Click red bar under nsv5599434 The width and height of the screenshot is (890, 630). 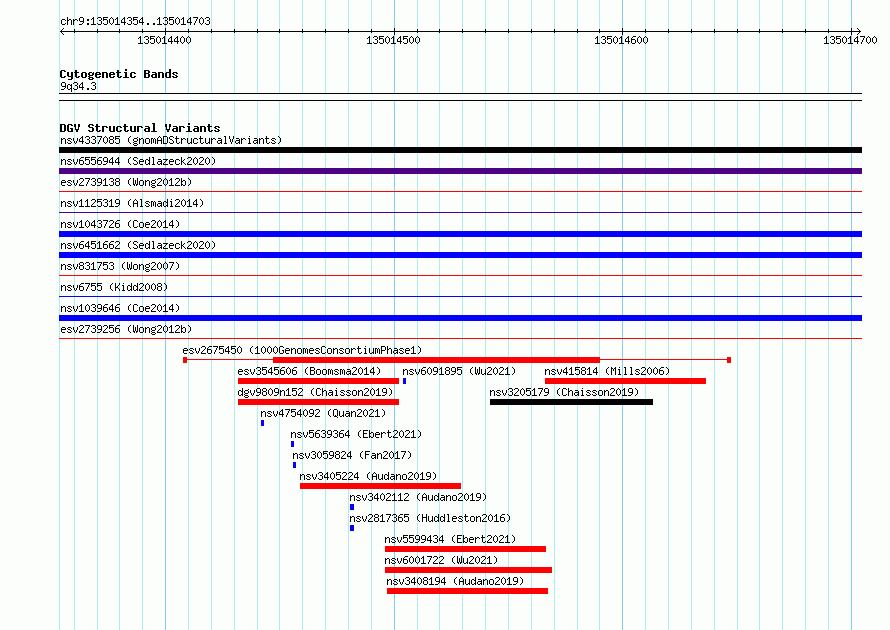(465, 549)
